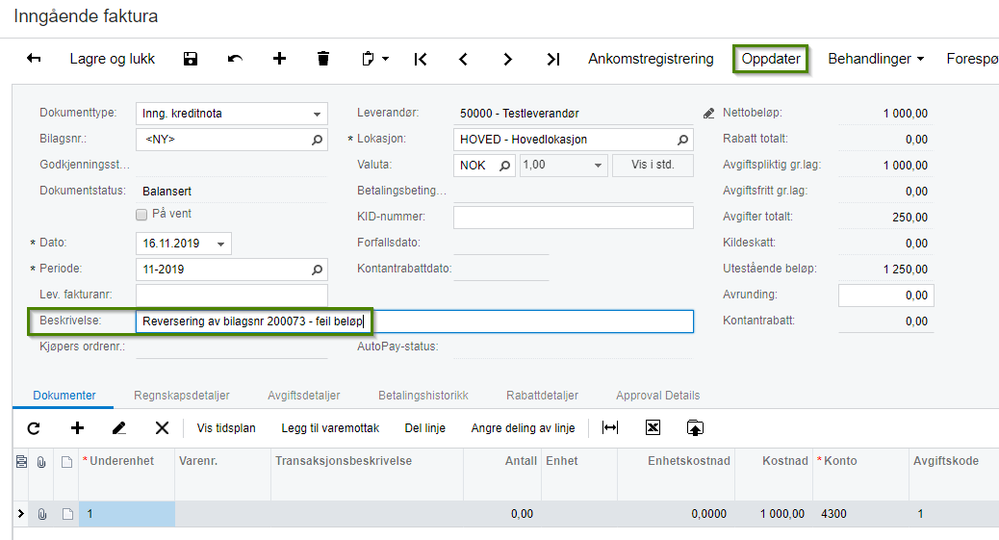The image size is (999, 540).
Task: Click the refresh icon in Dokumenter grid
Action: [x=34, y=428]
